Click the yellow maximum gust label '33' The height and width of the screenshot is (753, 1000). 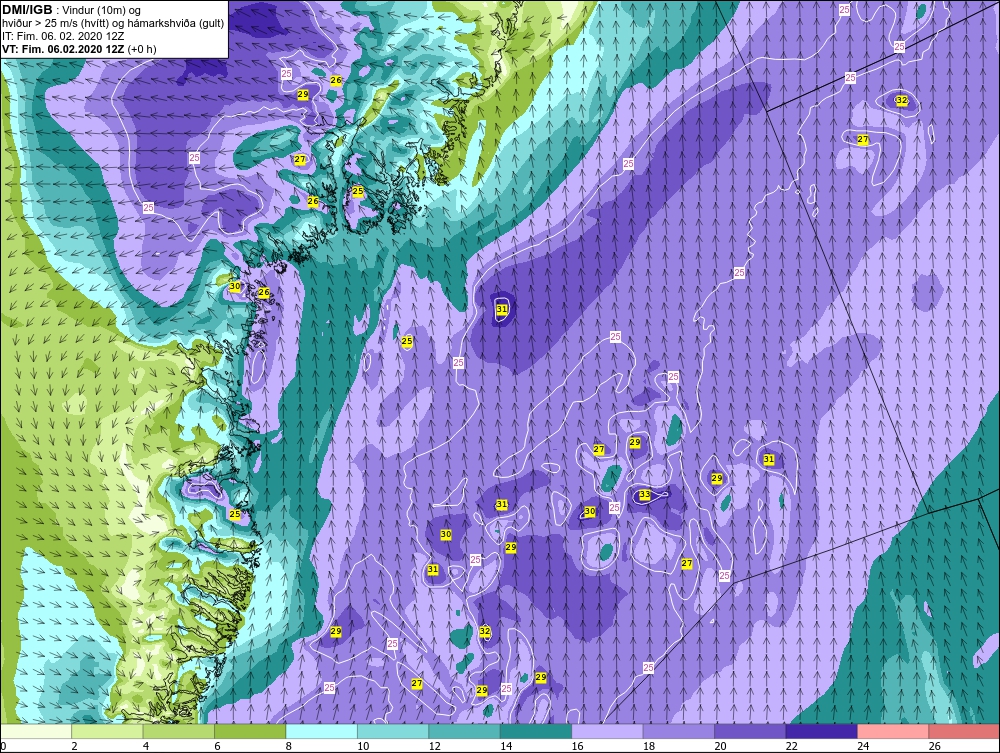[645, 494]
